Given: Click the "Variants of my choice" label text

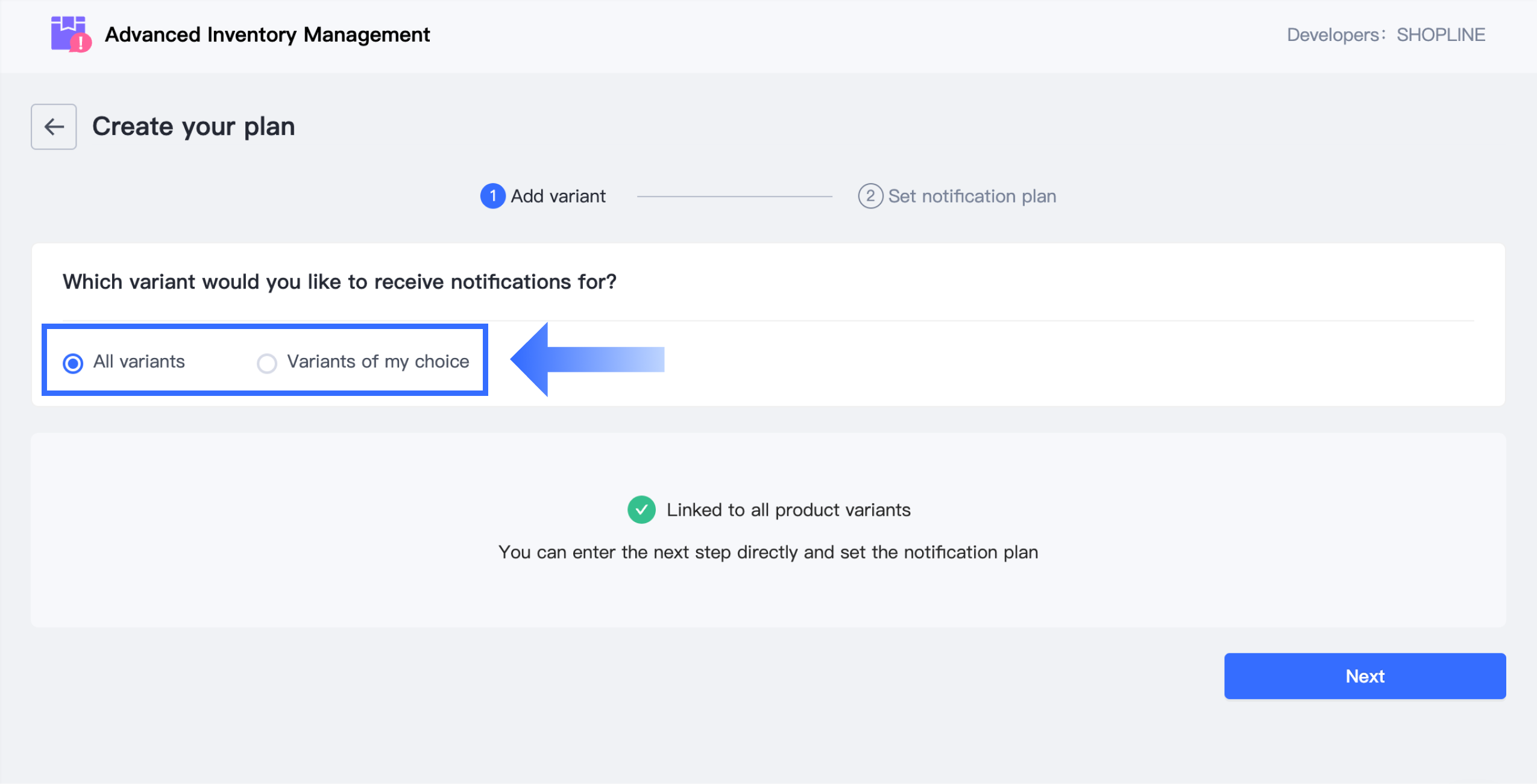Looking at the screenshot, I should tap(378, 362).
